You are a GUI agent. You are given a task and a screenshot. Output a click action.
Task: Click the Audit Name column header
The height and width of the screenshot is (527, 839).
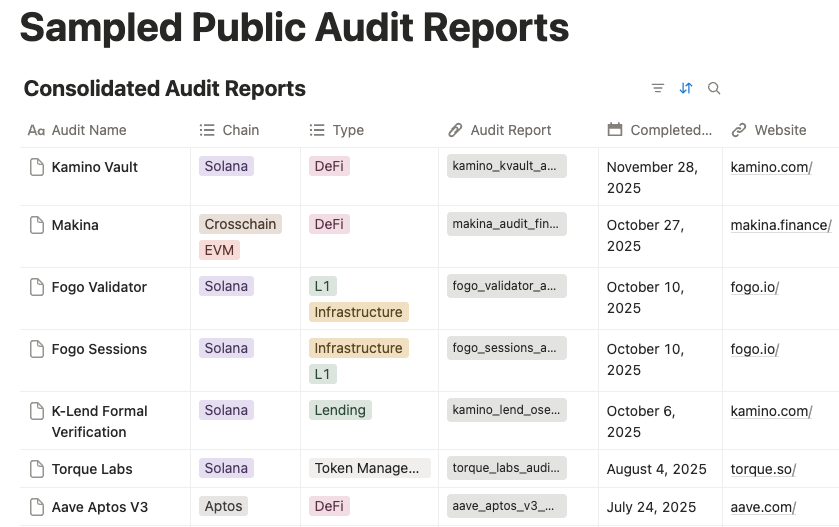pyautogui.click(x=77, y=130)
